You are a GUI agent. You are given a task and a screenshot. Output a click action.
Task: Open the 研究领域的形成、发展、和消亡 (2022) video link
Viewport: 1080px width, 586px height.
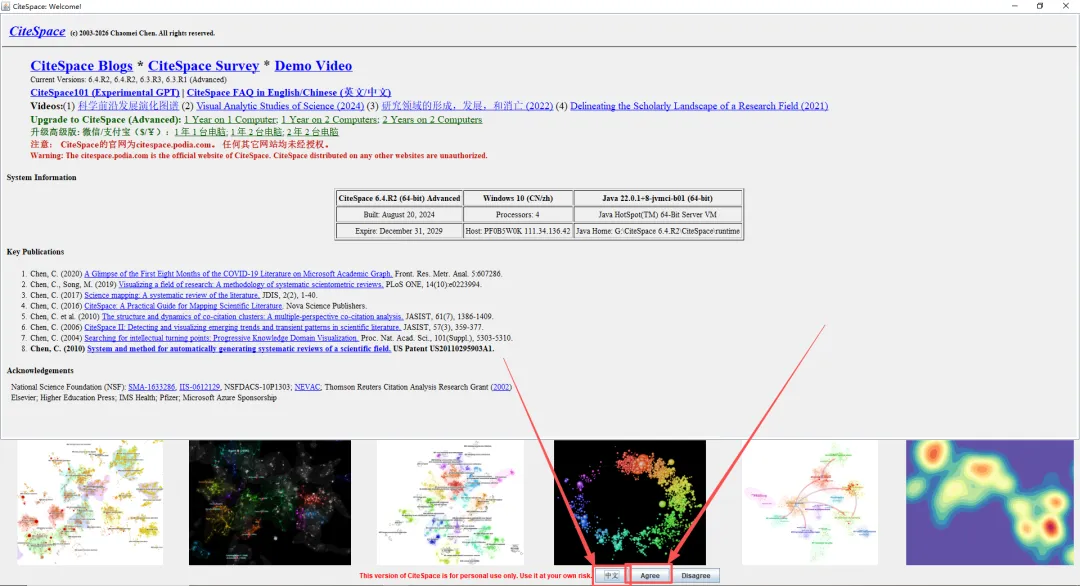point(467,106)
